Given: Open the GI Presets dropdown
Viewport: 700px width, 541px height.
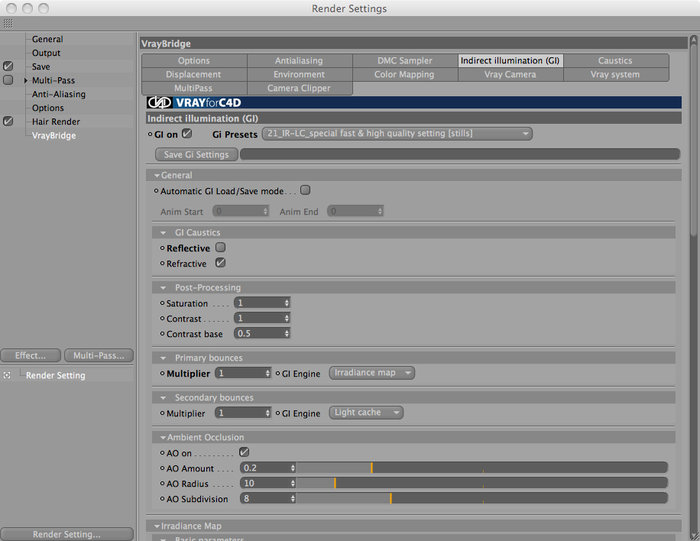Looking at the screenshot, I should click(x=397, y=133).
